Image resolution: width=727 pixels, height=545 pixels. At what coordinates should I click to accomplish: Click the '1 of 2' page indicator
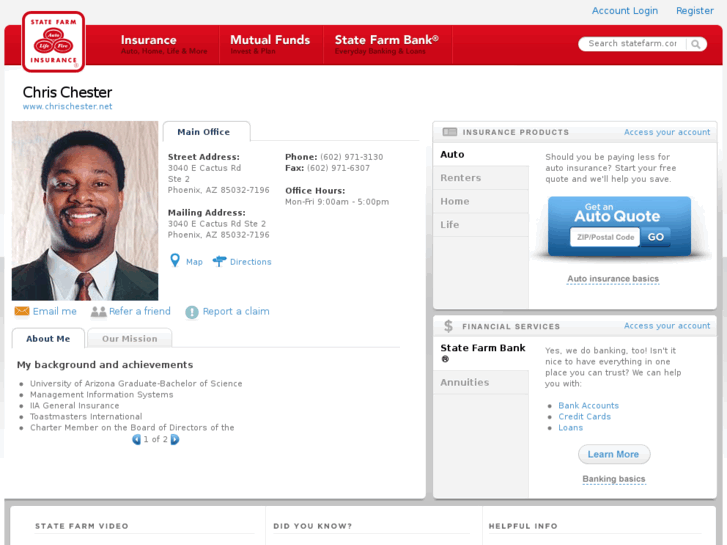(x=155, y=439)
